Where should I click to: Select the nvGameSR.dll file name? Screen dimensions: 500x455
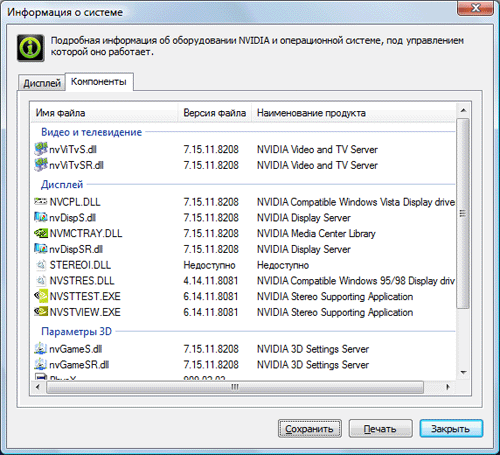point(79,364)
